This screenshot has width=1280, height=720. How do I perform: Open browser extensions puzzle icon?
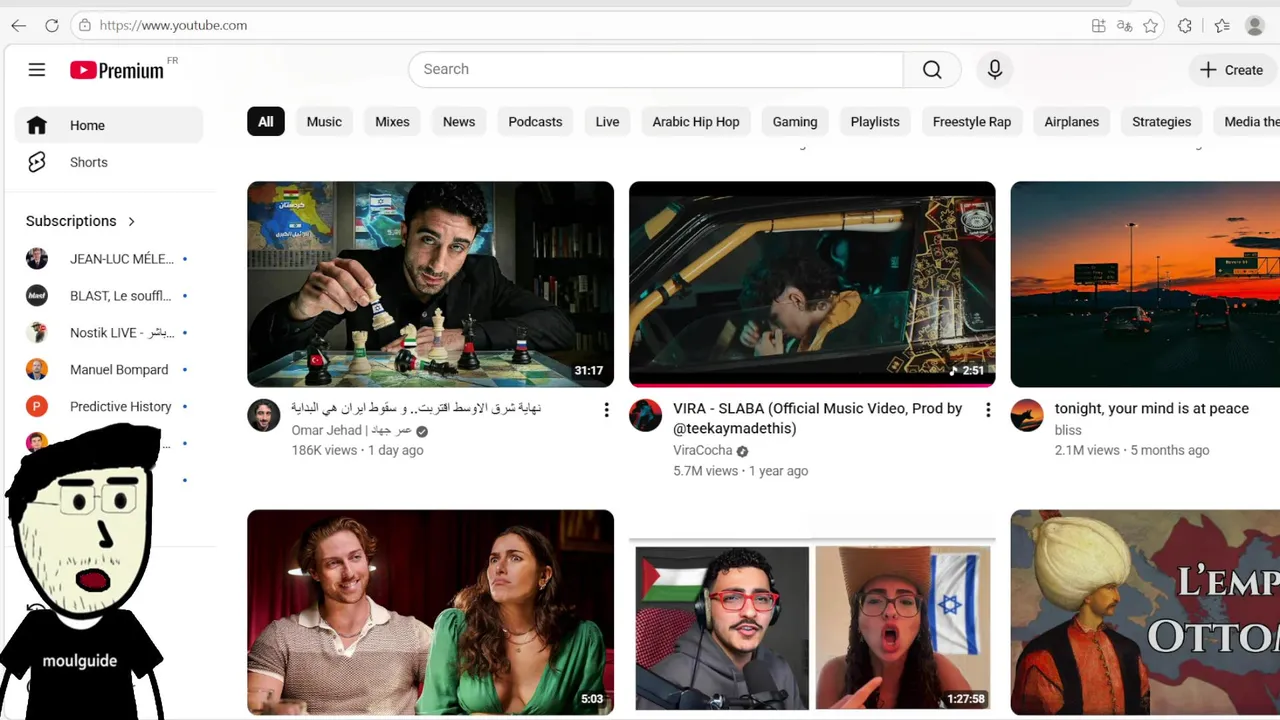[1185, 26]
